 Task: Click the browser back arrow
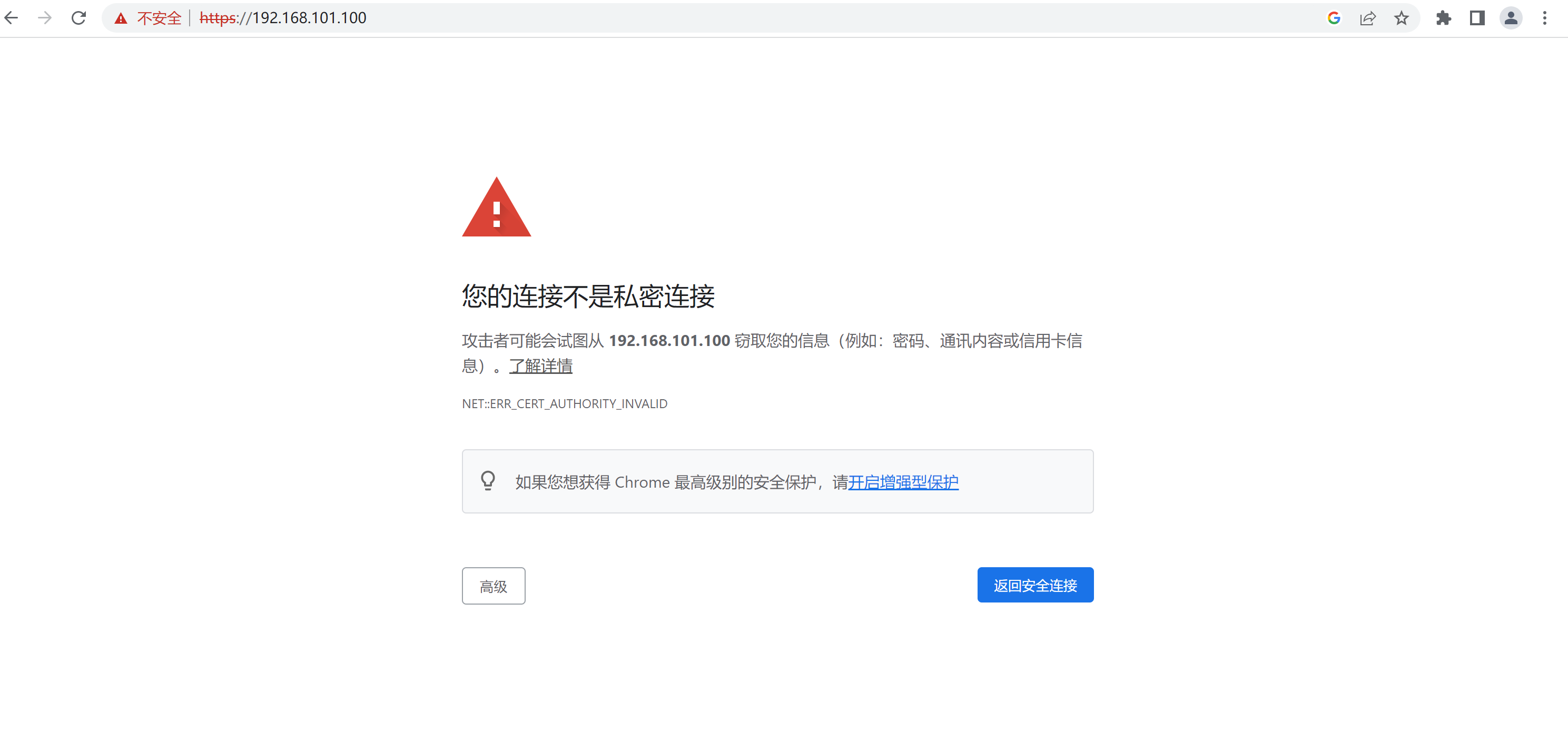click(12, 18)
